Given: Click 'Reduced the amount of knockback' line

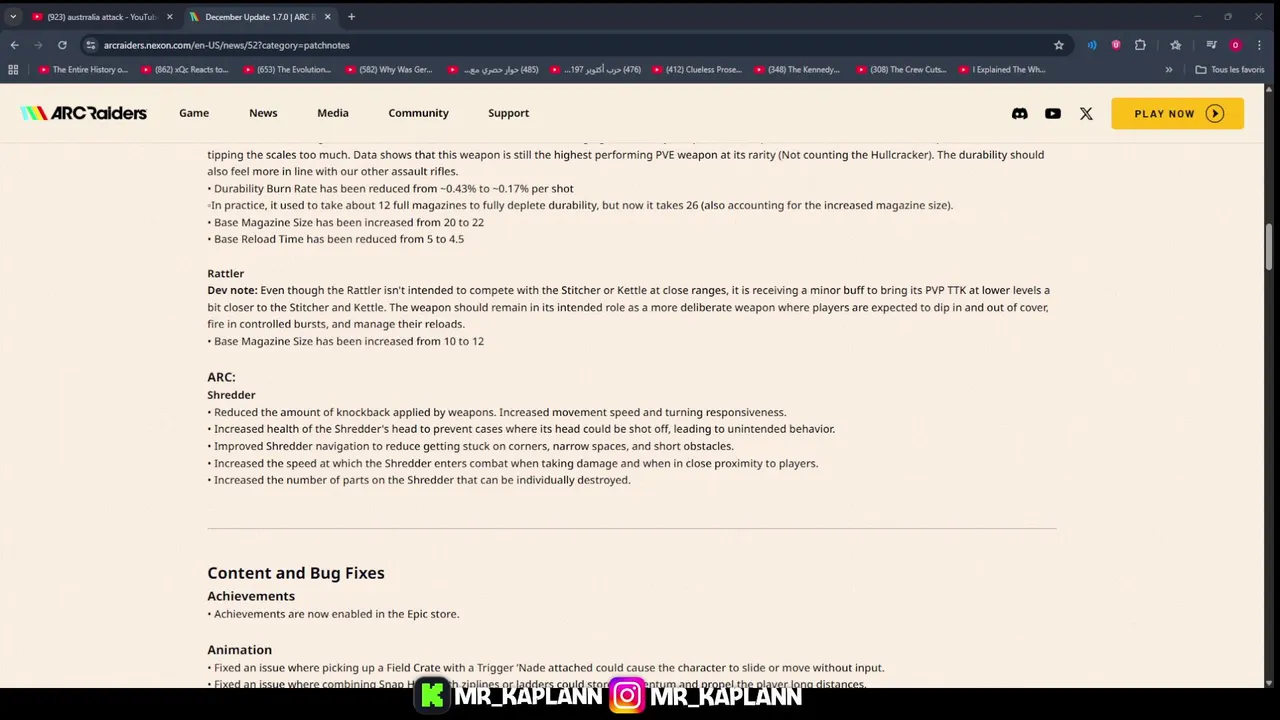Looking at the screenshot, I should [x=497, y=412].
